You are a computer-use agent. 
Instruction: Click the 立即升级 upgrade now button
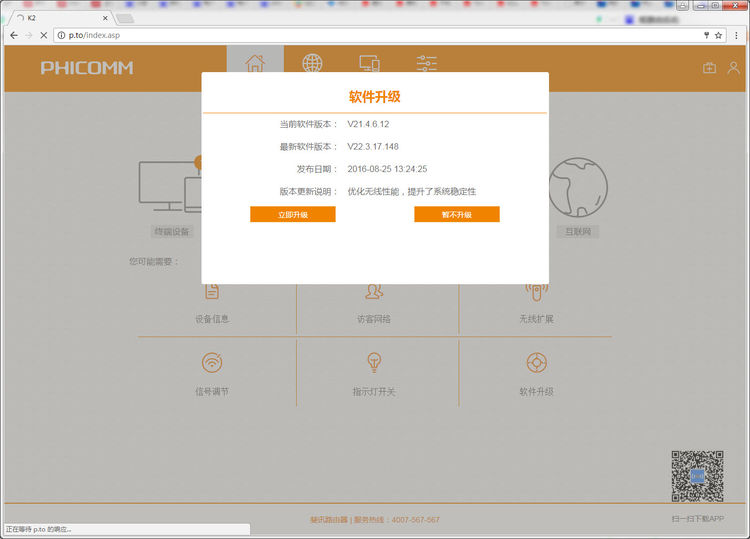[x=292, y=214]
